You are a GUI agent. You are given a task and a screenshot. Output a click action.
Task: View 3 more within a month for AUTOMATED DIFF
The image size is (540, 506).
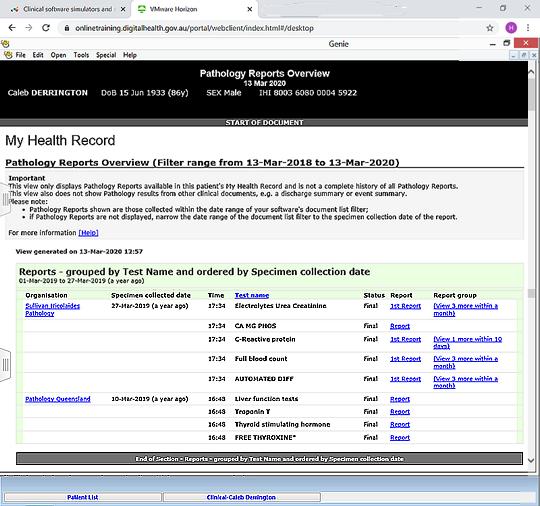(x=466, y=382)
